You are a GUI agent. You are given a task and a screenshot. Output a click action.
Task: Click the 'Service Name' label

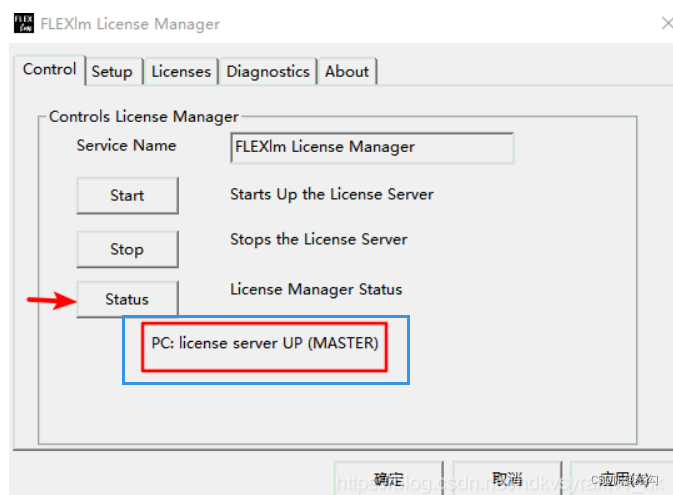coord(126,146)
